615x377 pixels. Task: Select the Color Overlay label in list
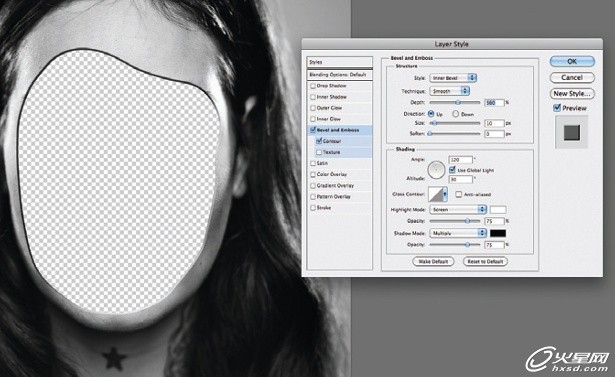pos(332,174)
